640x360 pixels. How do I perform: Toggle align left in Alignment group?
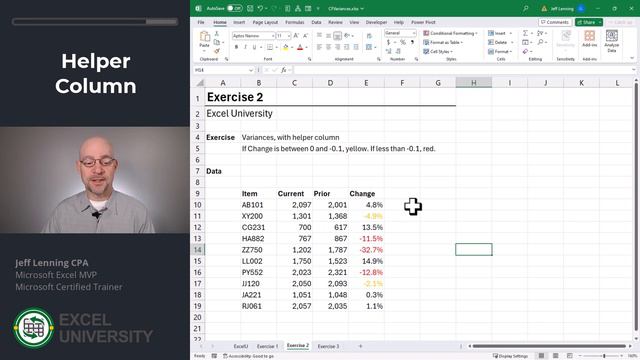point(319,47)
